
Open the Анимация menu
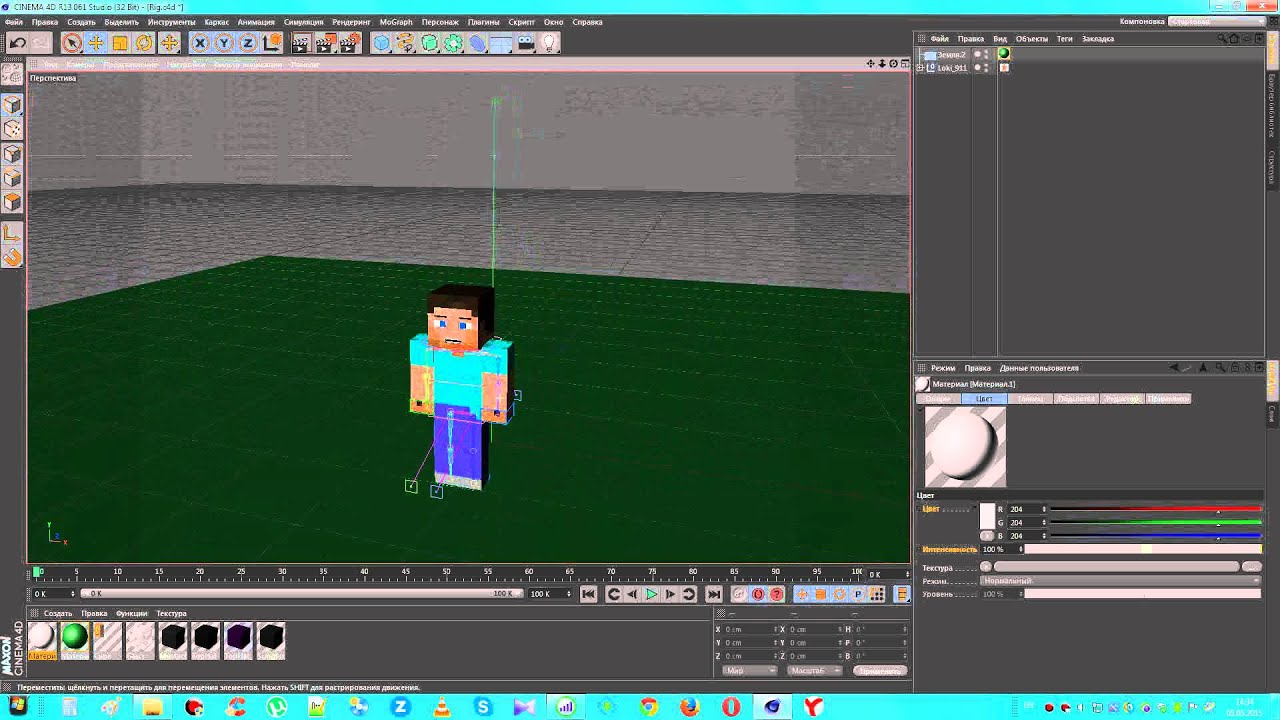click(256, 22)
